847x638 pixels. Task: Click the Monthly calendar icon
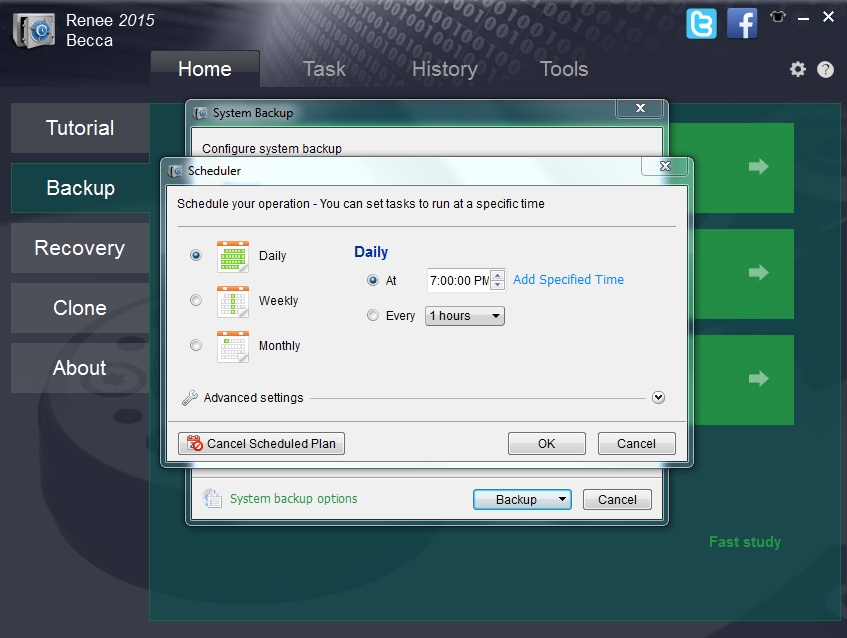[233, 347]
